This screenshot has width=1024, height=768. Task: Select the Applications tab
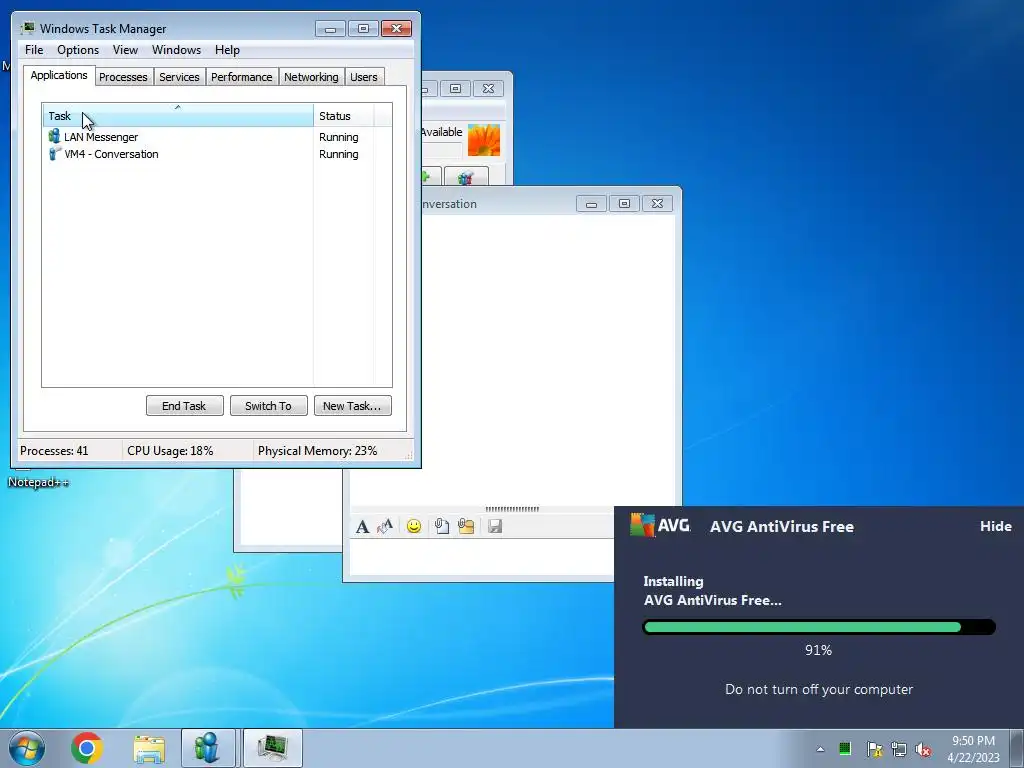click(59, 75)
